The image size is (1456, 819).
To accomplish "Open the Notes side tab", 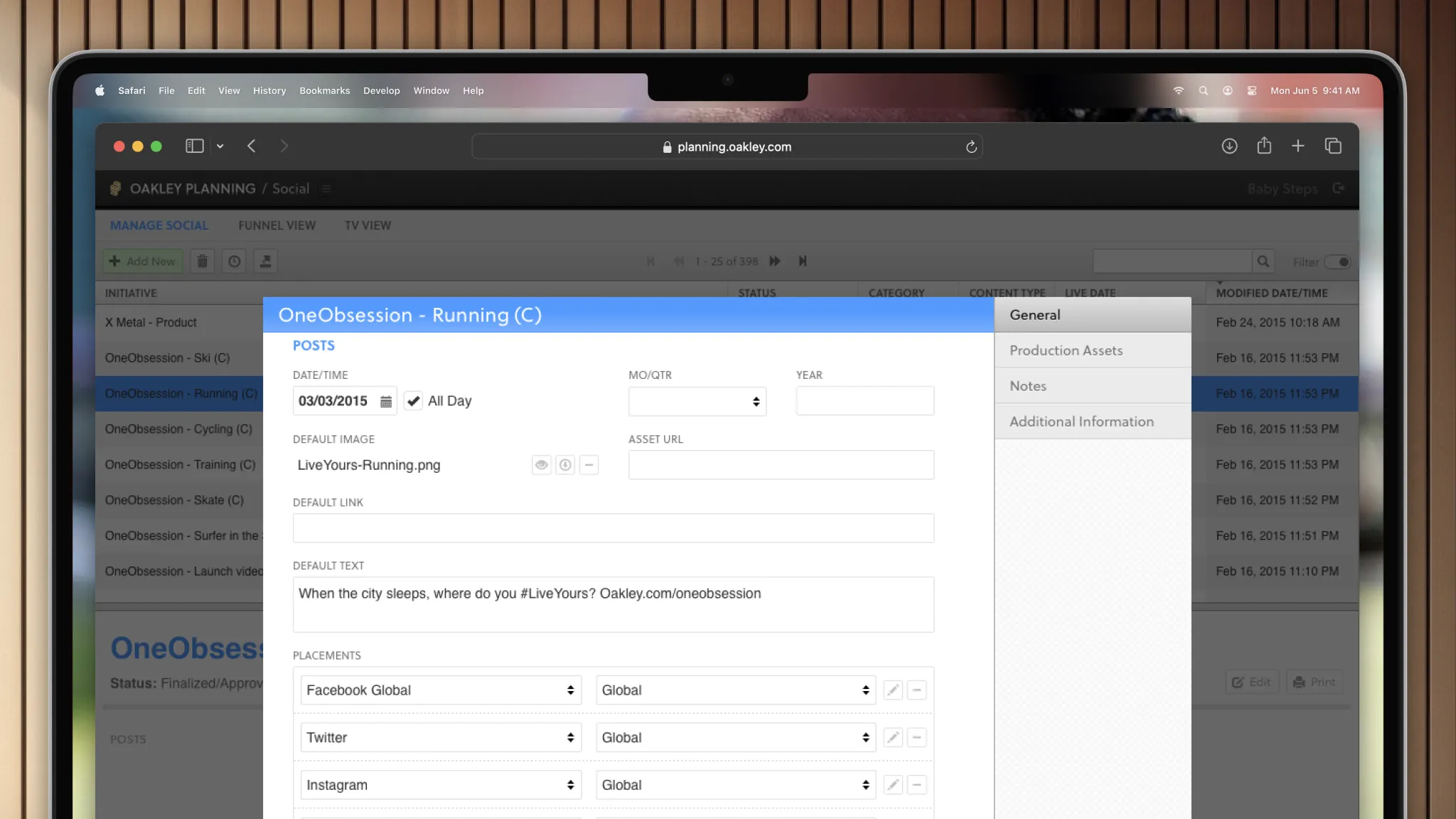I will coord(1093,386).
